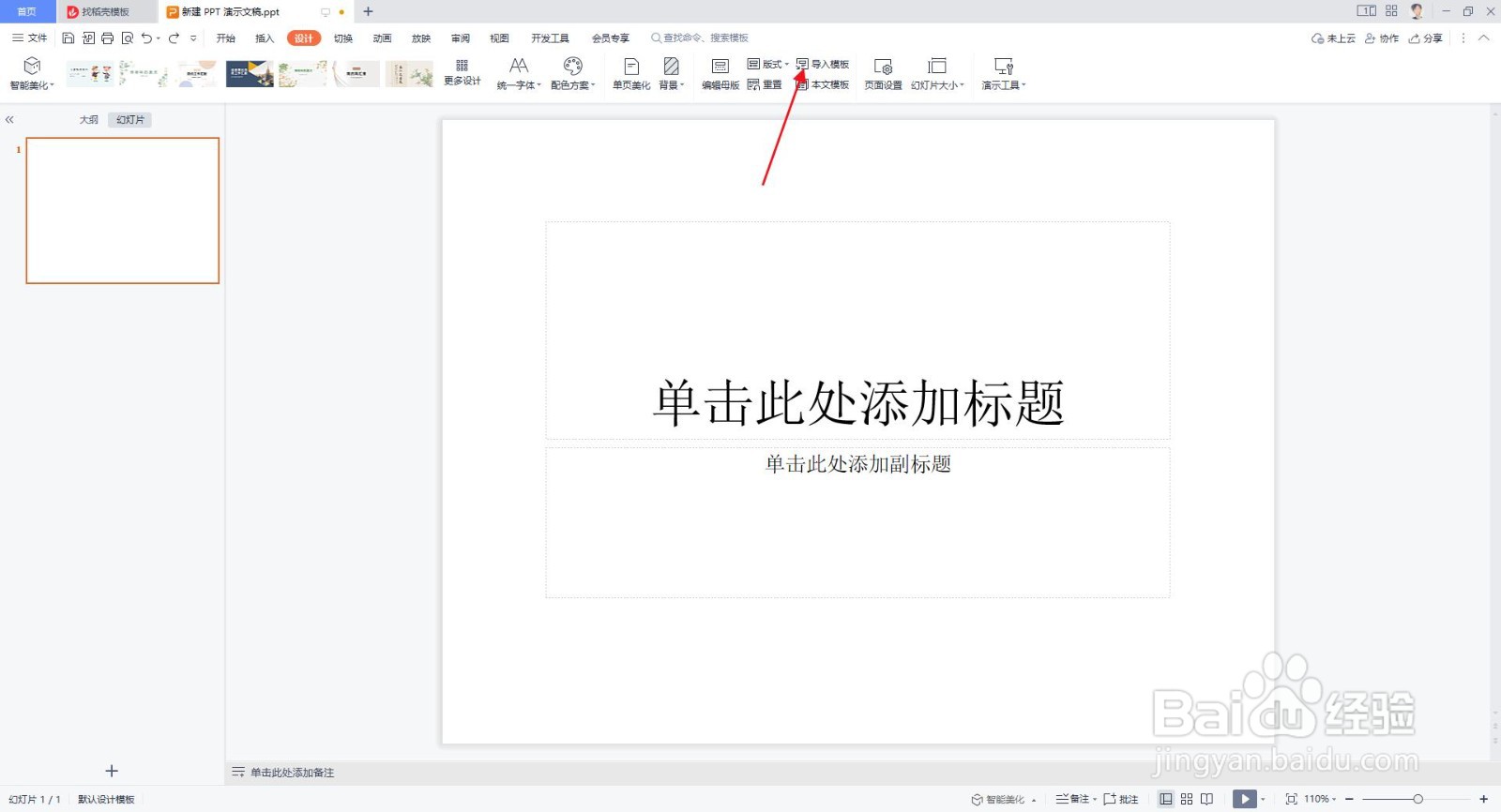Open the 统一字体 dropdown
This screenshot has width=1501, height=812.
pos(519,73)
